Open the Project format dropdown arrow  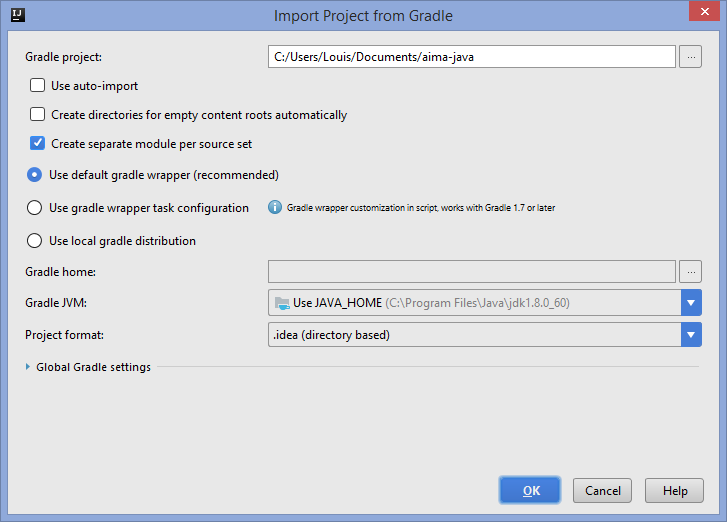[691, 335]
